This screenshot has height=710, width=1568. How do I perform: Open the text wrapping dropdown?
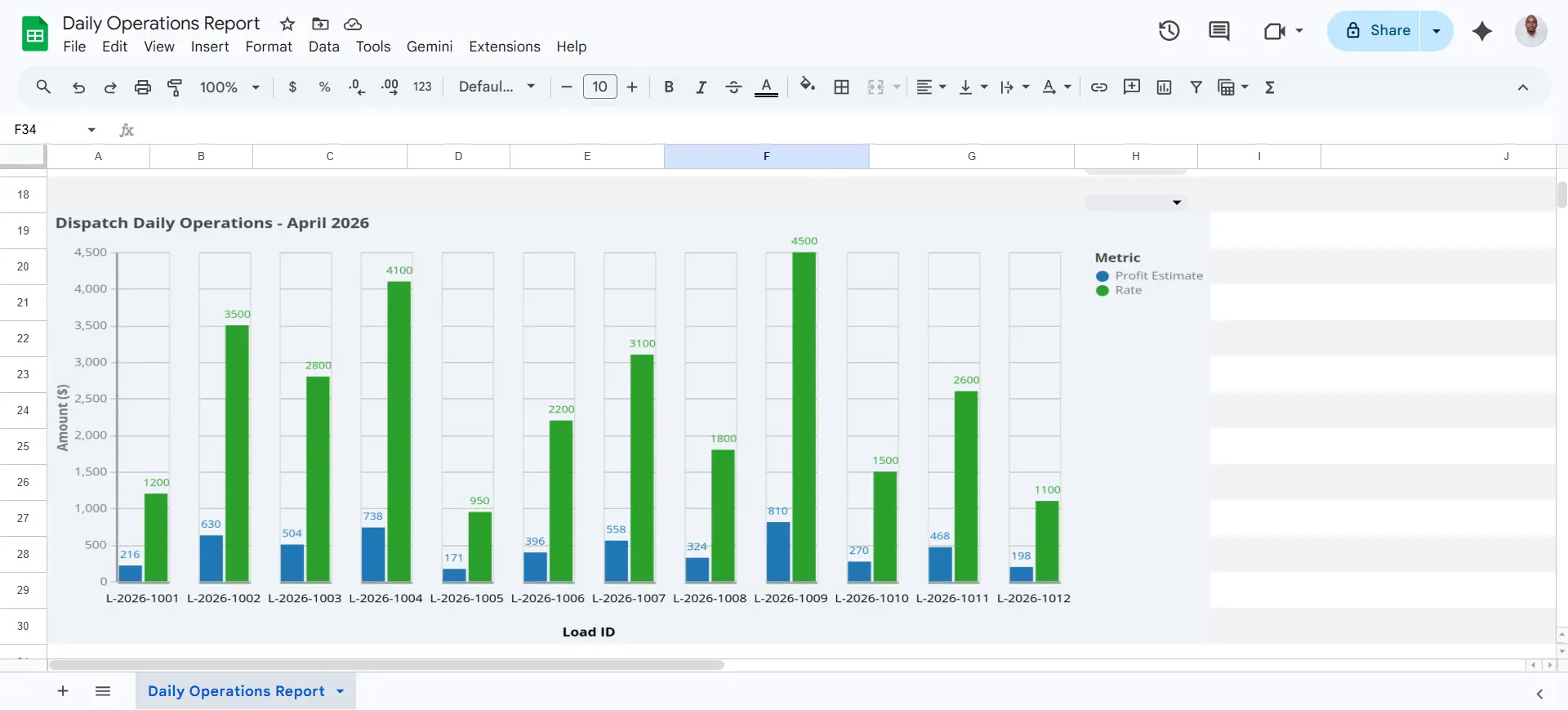click(x=1015, y=87)
